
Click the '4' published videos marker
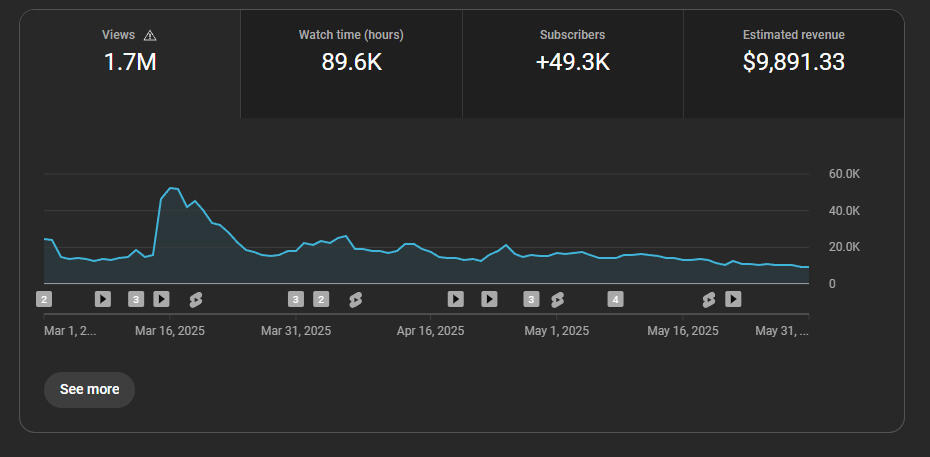(x=616, y=299)
